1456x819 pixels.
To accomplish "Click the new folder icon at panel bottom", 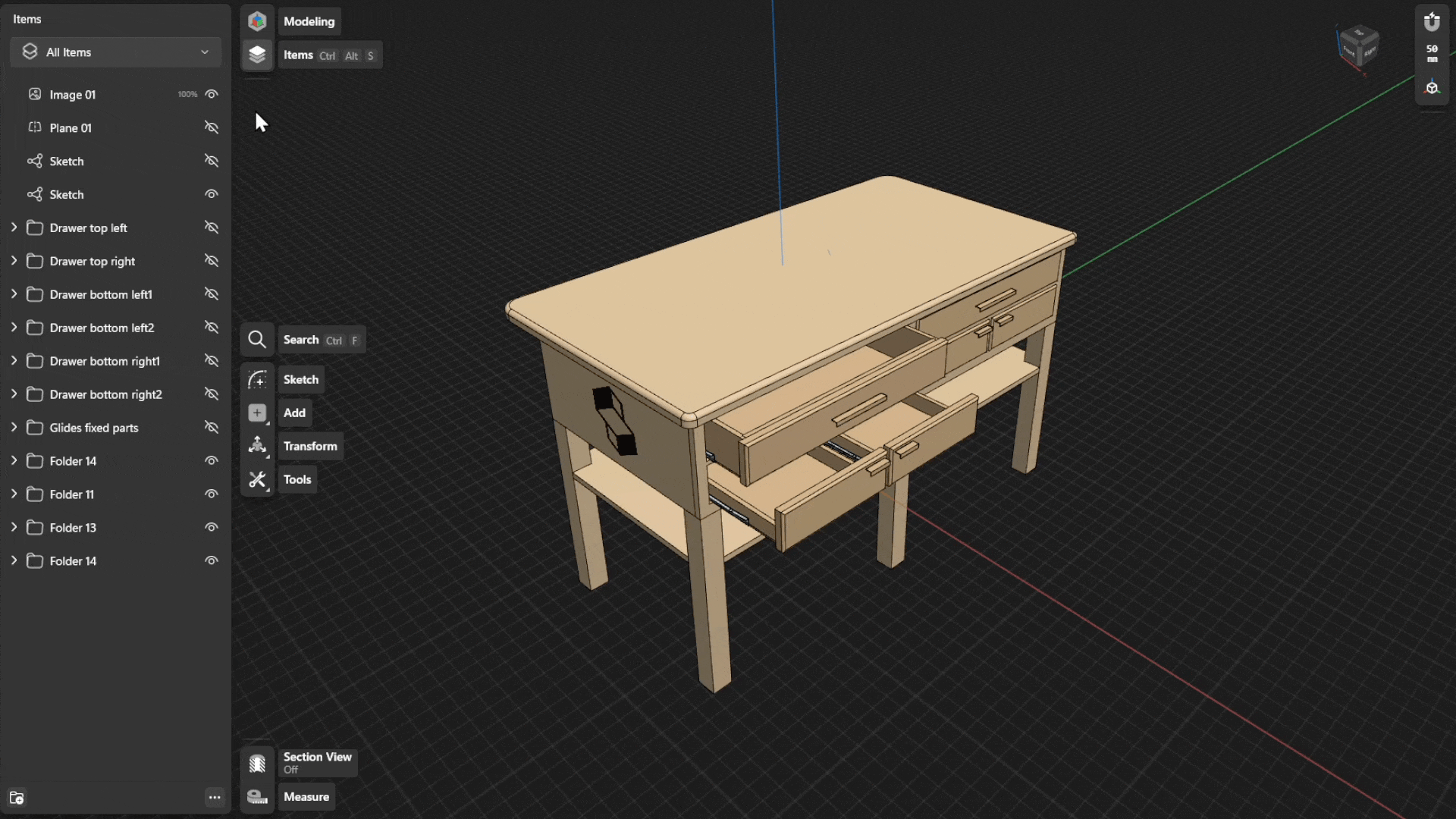I will [x=17, y=797].
